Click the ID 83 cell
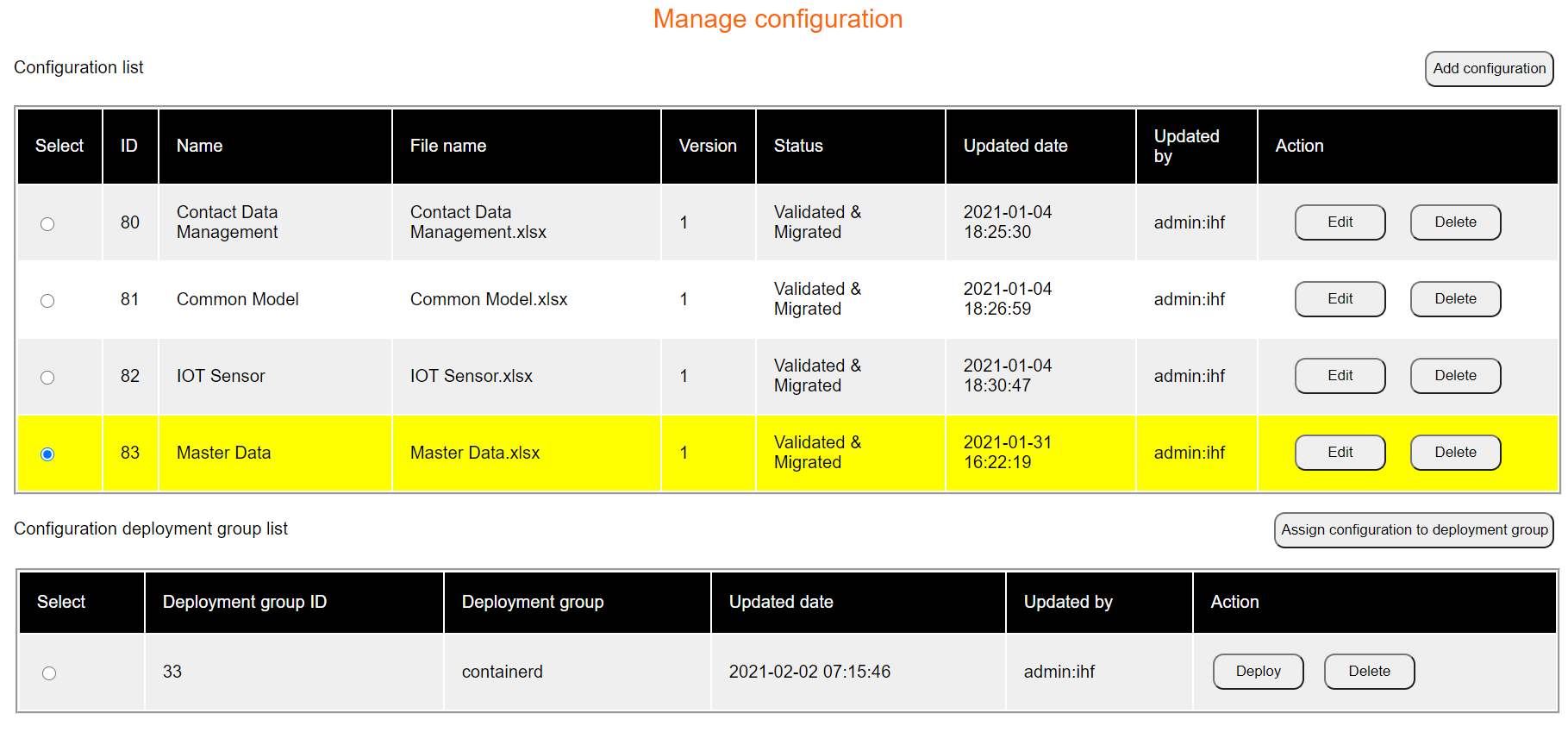Image resolution: width=1568 pixels, height=732 pixels. coord(130,453)
